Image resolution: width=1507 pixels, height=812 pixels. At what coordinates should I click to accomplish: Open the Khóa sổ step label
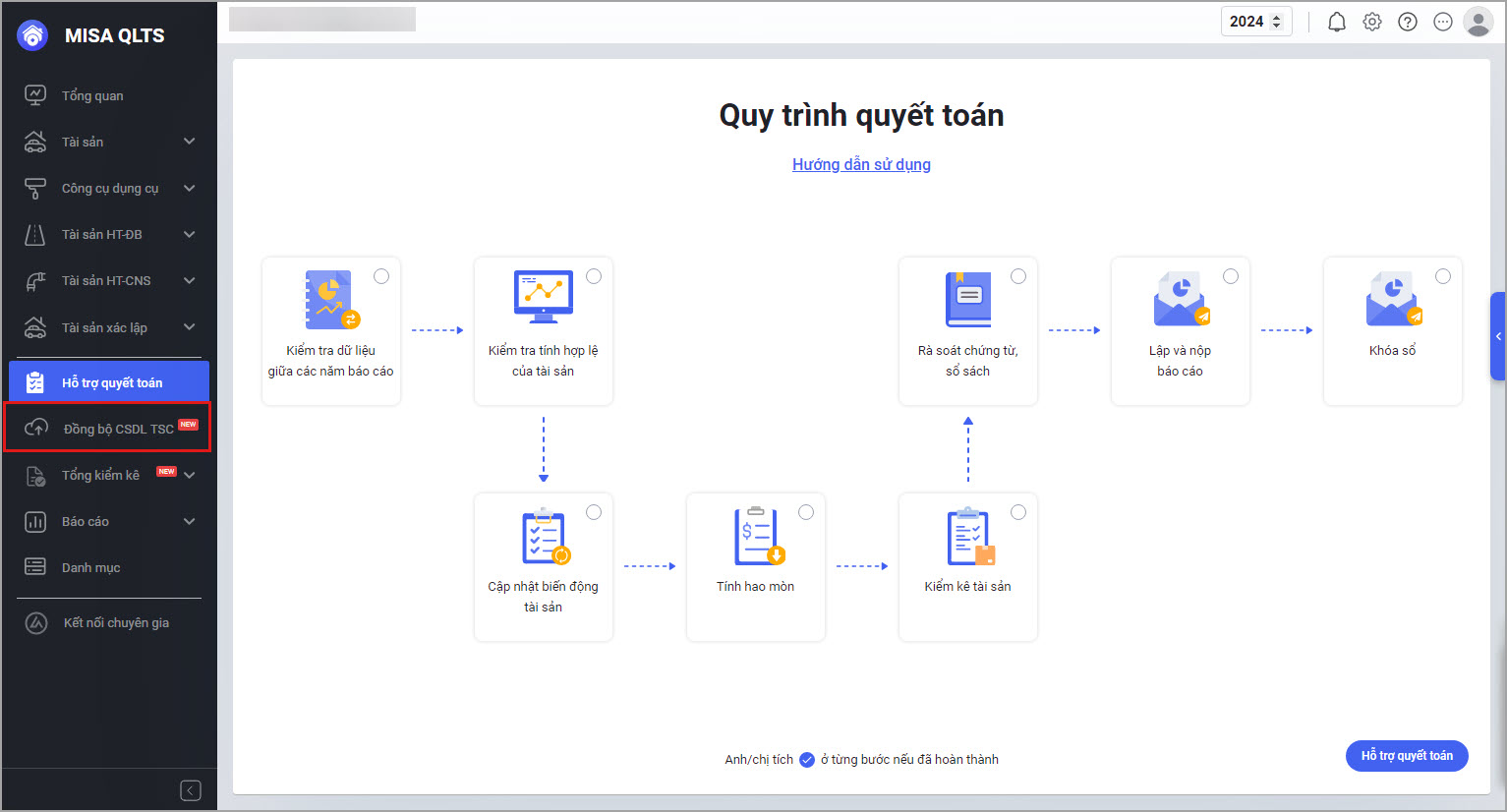[x=1392, y=350]
